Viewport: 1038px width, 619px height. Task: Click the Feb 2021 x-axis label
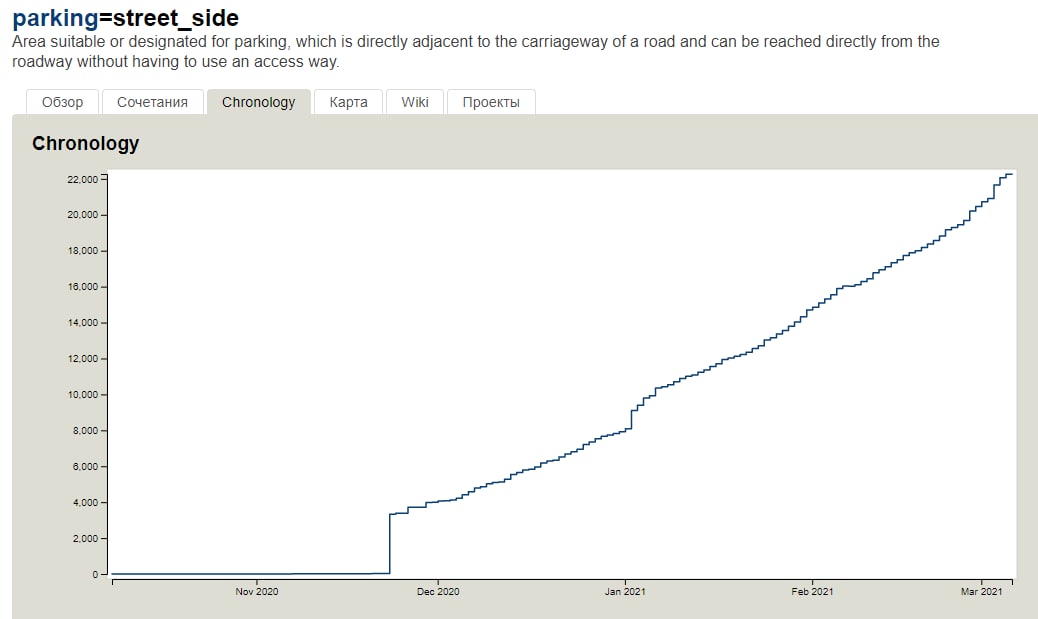[x=812, y=592]
